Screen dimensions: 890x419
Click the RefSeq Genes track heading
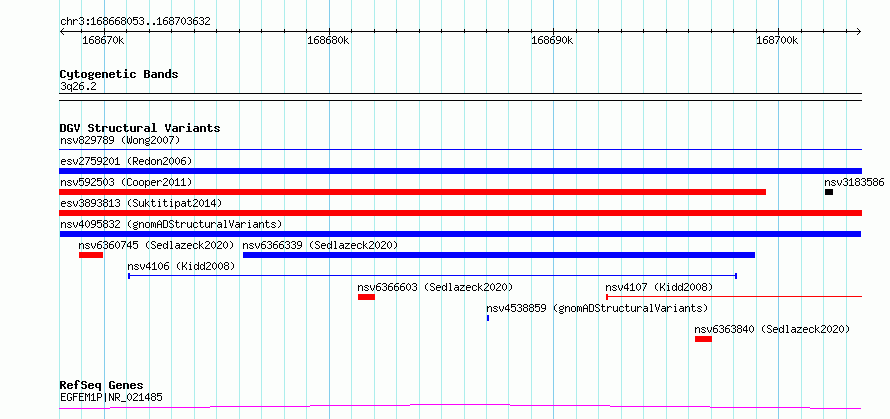tap(101, 386)
